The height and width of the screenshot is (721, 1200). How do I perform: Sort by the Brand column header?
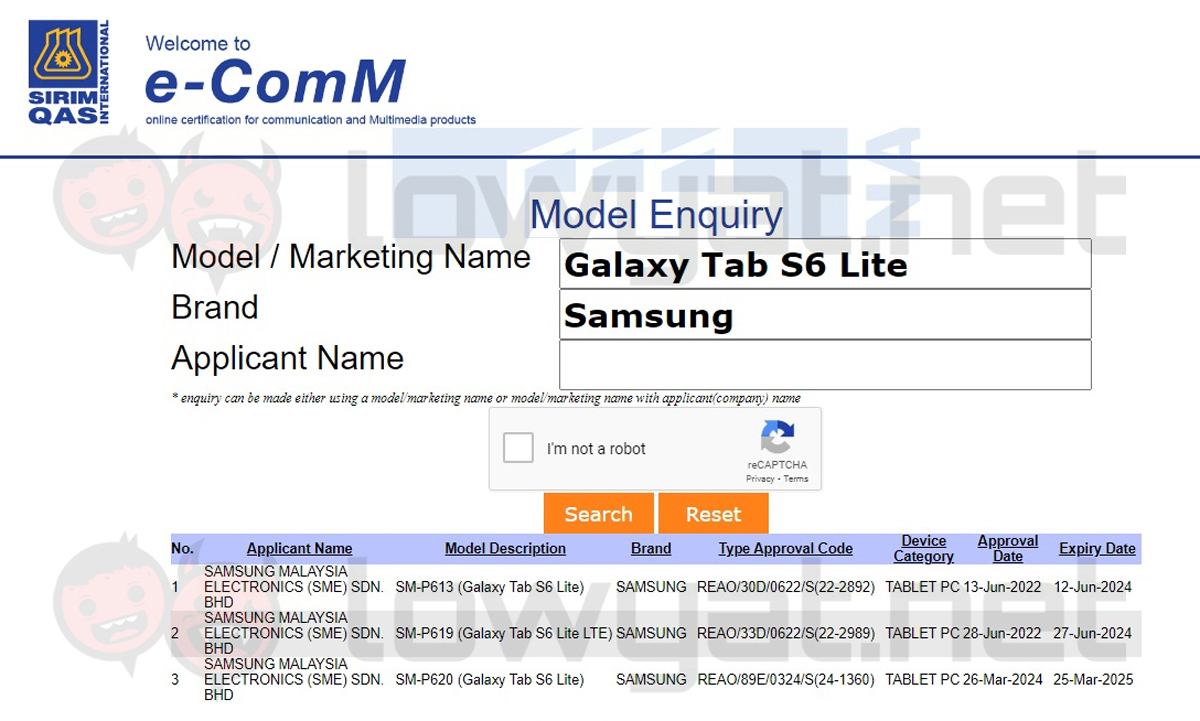(651, 548)
